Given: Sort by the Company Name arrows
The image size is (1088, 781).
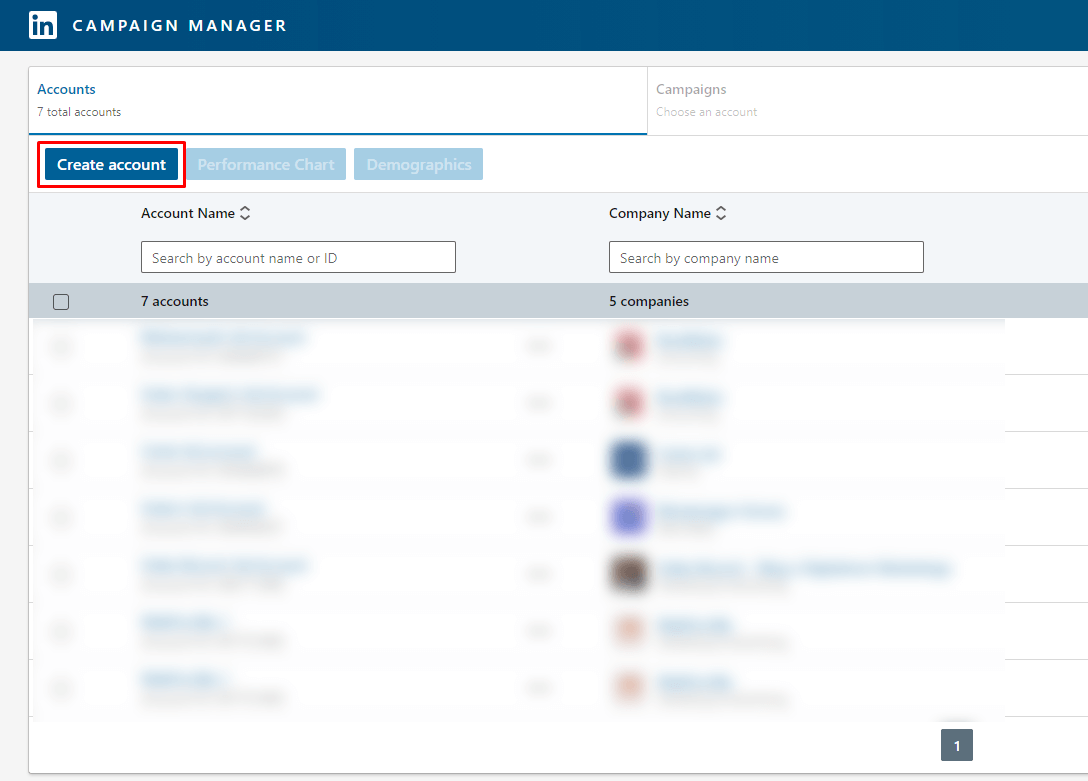Looking at the screenshot, I should click(721, 214).
